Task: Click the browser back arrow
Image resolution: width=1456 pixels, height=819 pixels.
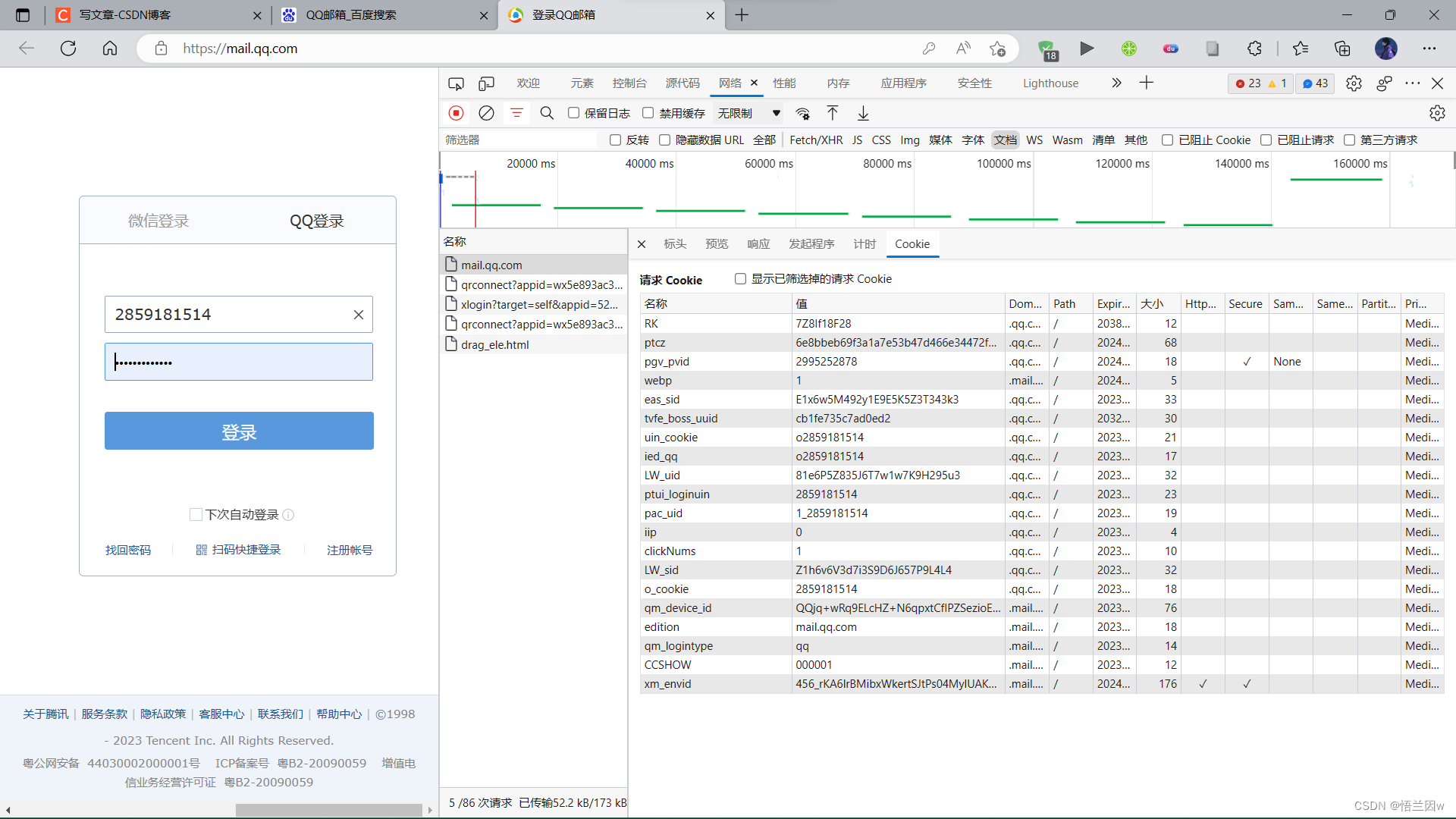Action: coord(27,49)
